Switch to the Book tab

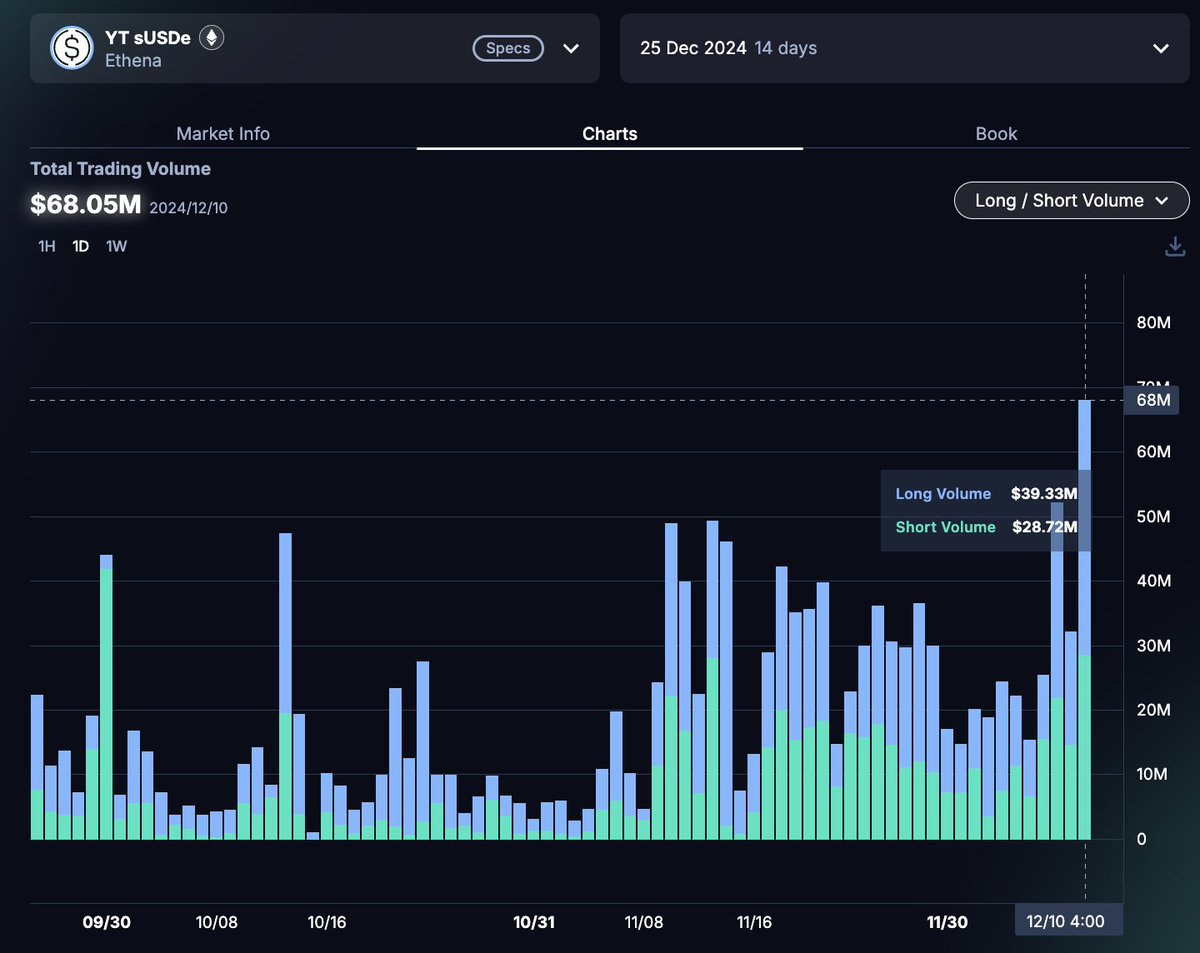pyautogui.click(x=996, y=133)
